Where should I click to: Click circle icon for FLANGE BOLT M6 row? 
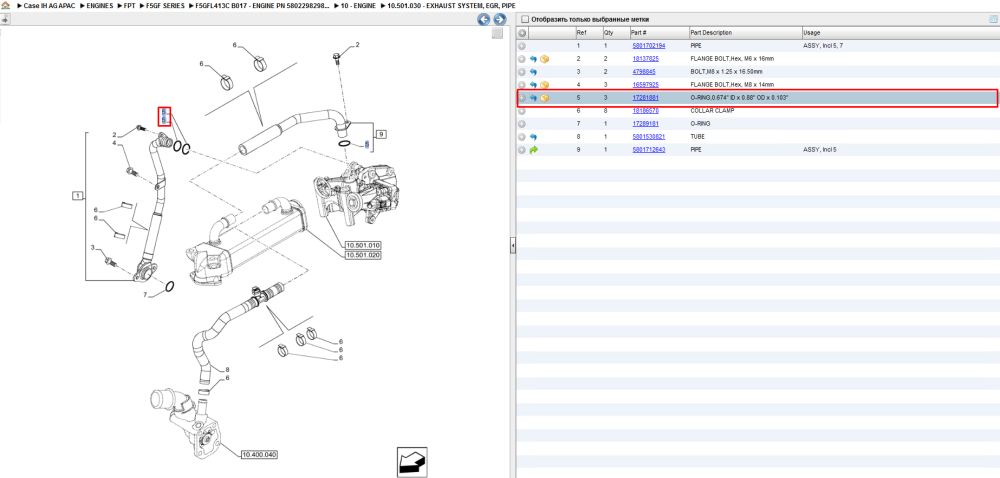(x=522, y=59)
